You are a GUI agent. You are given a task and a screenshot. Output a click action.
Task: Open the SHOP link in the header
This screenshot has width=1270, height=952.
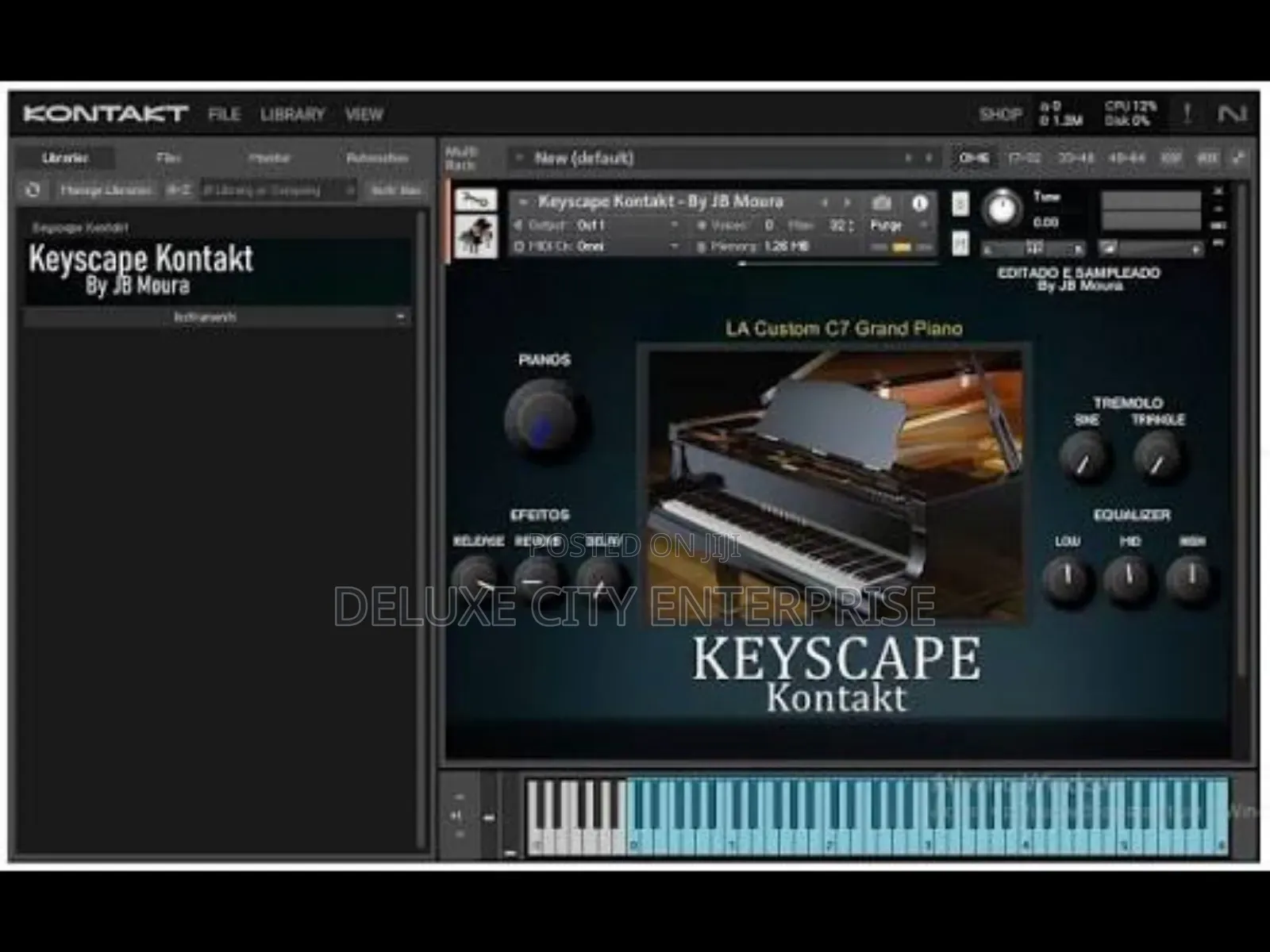1000,114
